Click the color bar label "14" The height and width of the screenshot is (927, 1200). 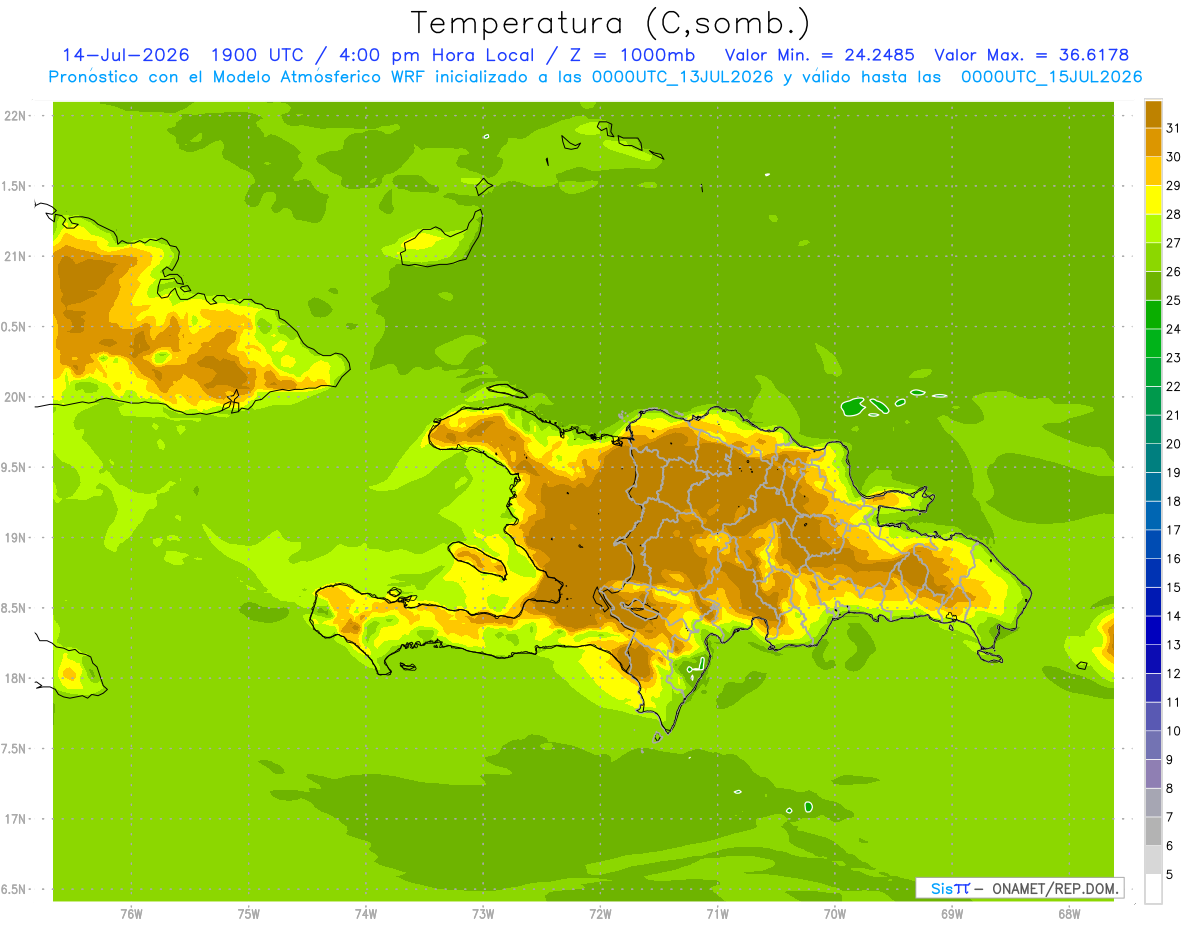(x=1174, y=616)
